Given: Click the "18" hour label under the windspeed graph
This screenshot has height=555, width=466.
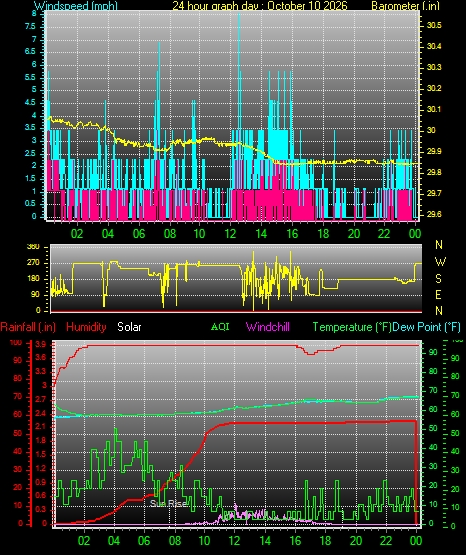Looking at the screenshot, I should click(323, 234).
